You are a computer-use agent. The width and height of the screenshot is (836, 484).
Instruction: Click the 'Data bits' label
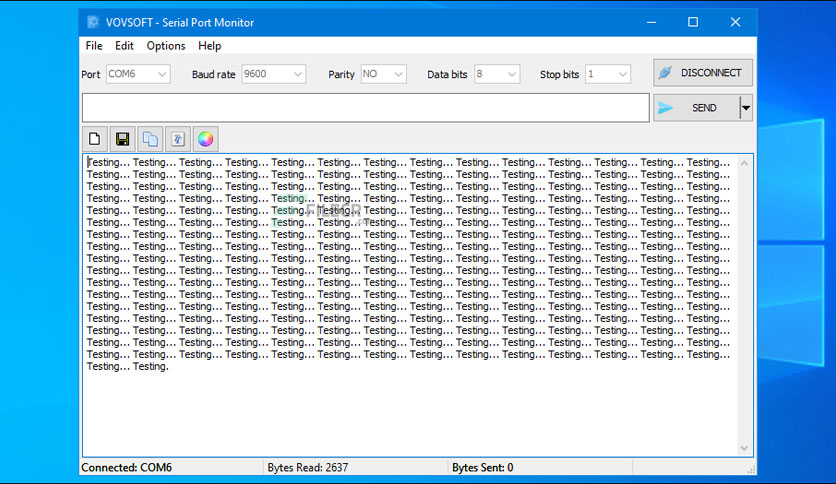coord(447,75)
